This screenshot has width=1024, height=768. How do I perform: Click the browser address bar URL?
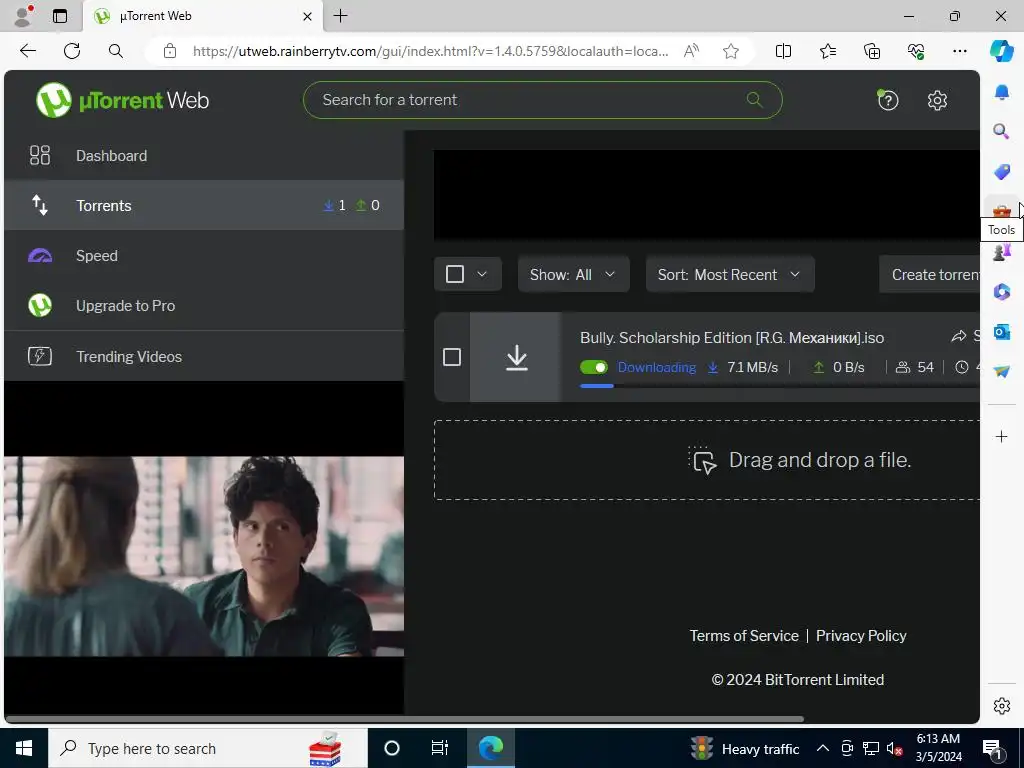[x=430, y=51]
